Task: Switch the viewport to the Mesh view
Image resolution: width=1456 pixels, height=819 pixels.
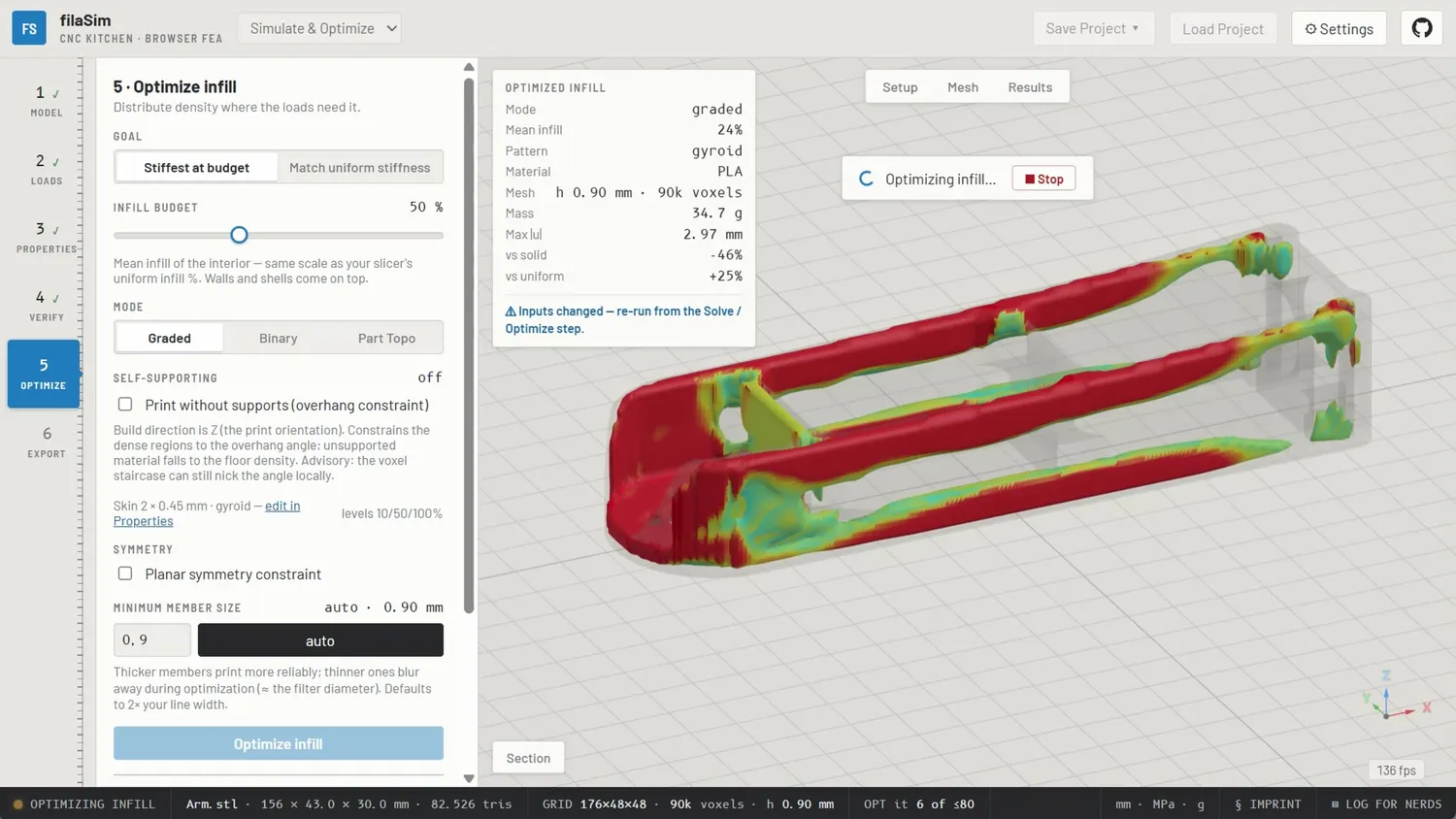Action: tap(963, 87)
